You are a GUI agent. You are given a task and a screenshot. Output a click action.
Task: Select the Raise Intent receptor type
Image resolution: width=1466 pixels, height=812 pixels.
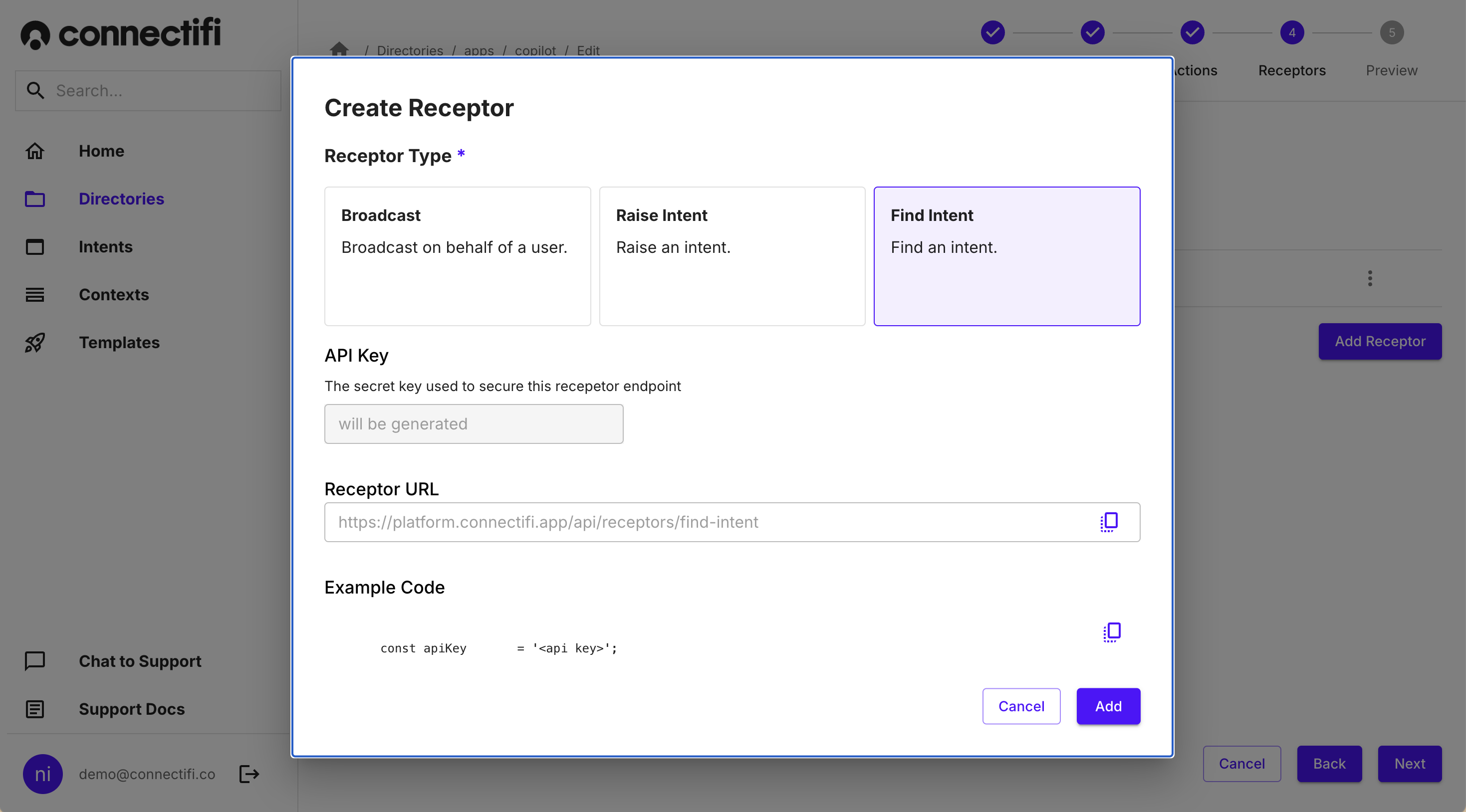[x=732, y=256]
